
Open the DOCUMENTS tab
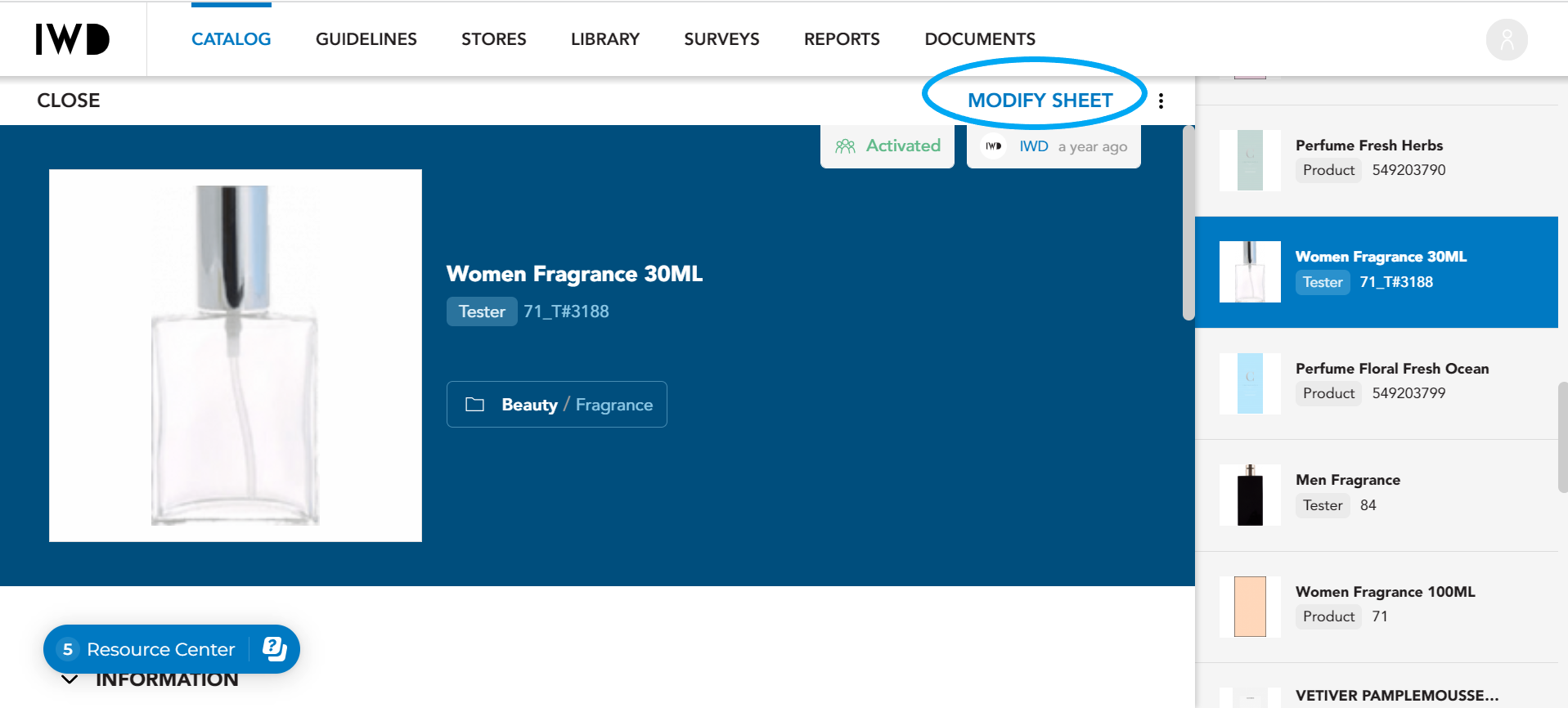980,39
